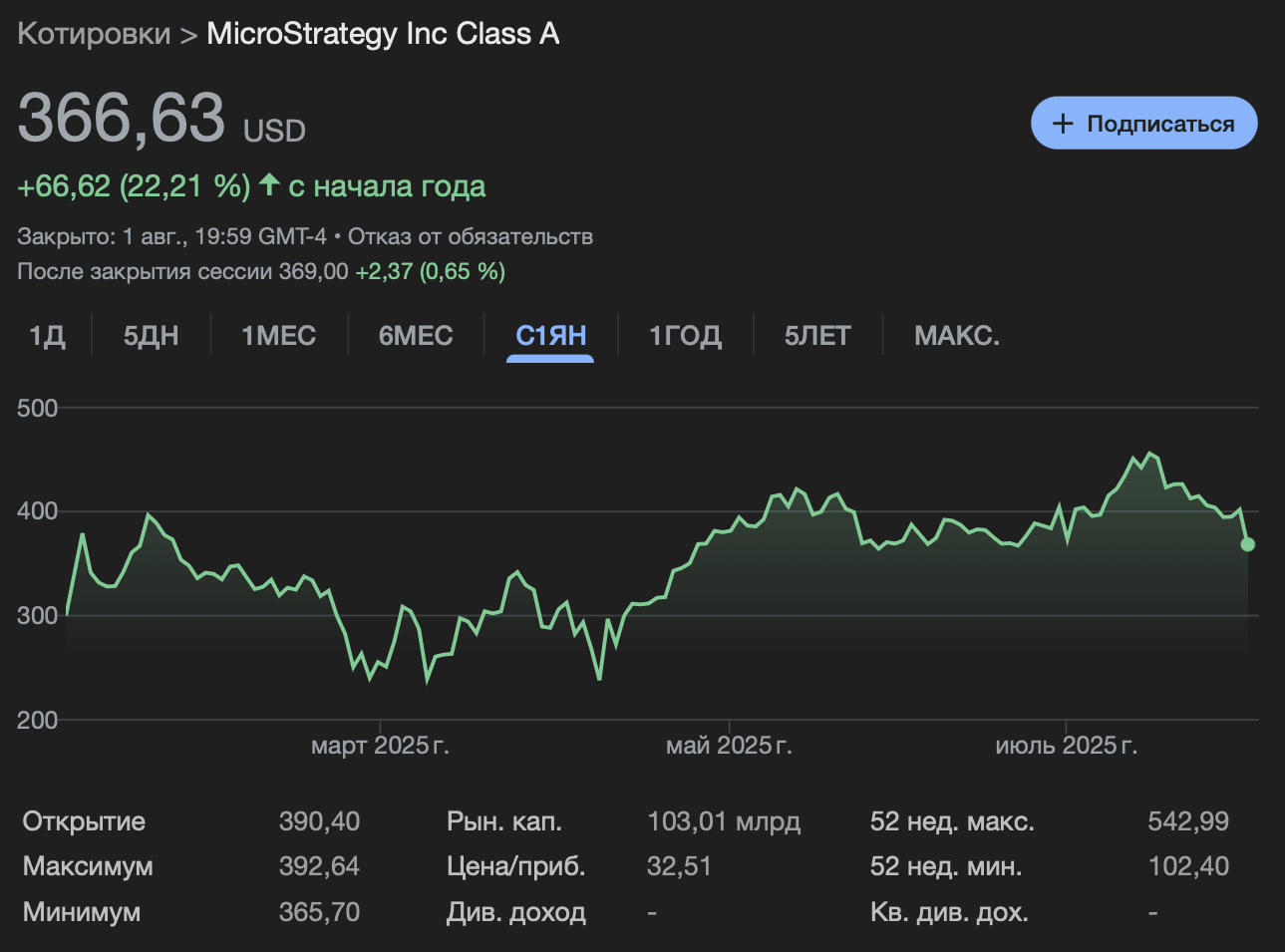The height and width of the screenshot is (952, 1285).
Task: Click the 500 y-axis label
Action: [38, 408]
